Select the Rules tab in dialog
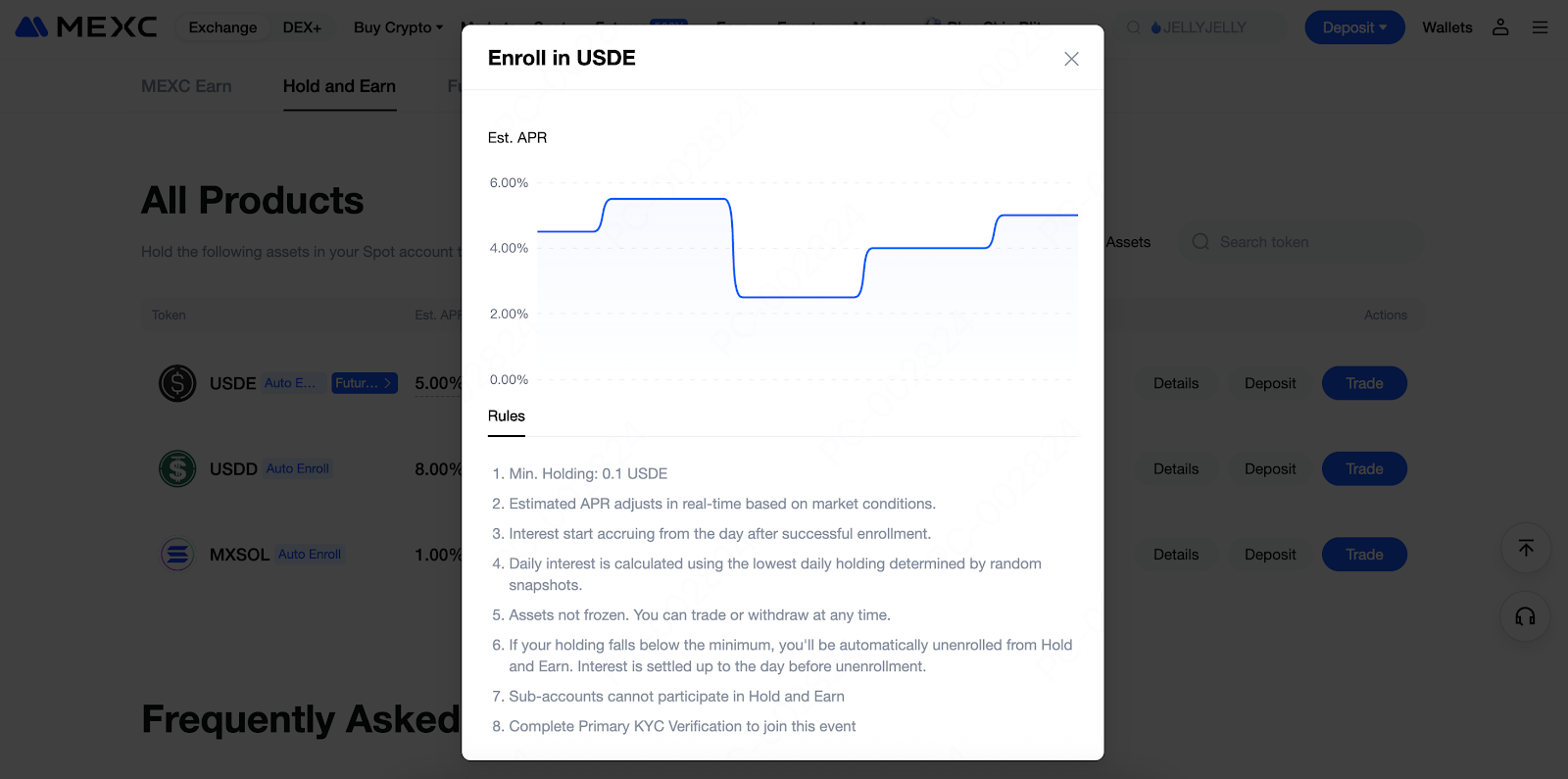1568x779 pixels. click(507, 416)
